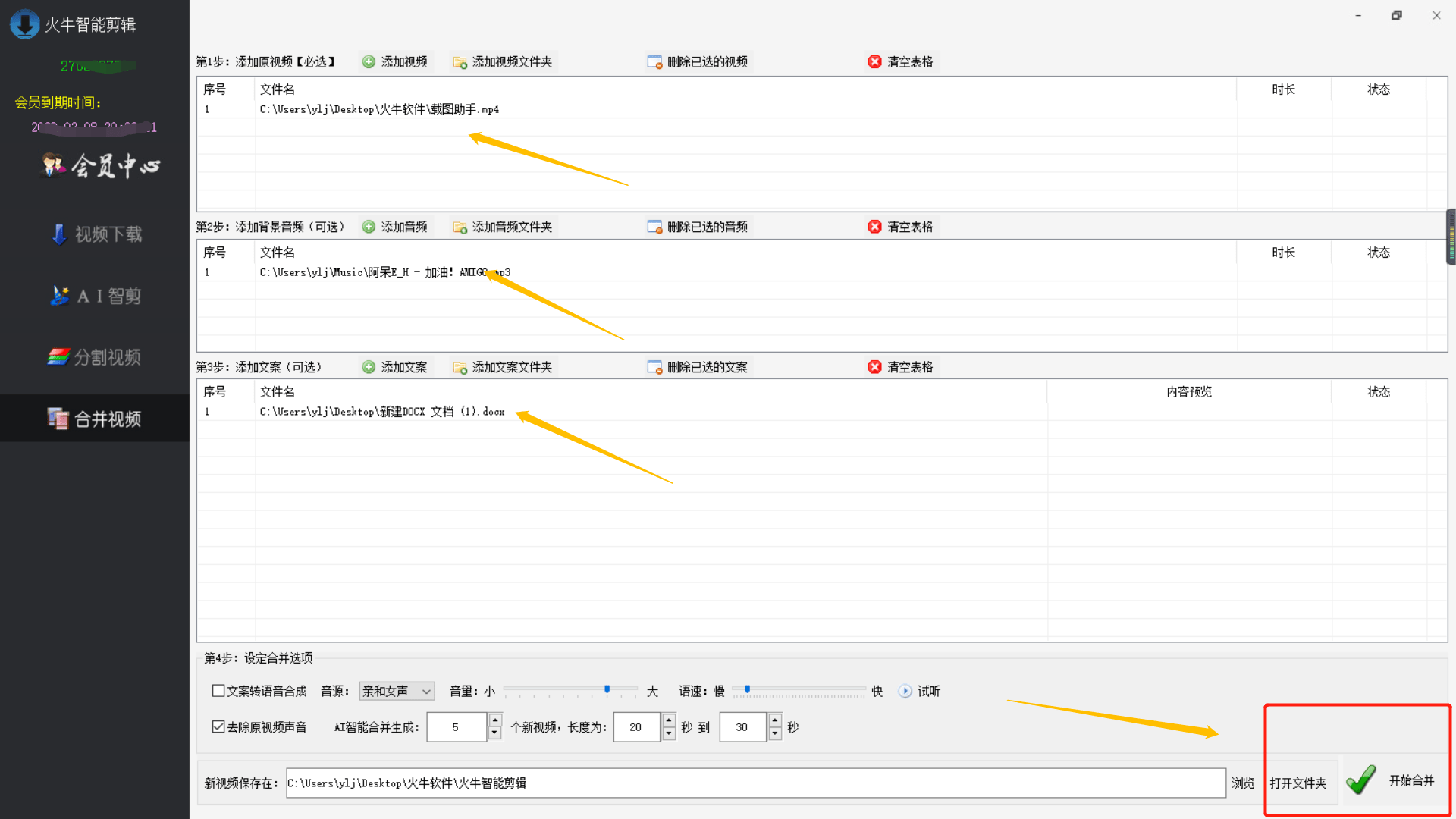Uncheck 去除原视频声音 checkbox
Screen dimensions: 1456x819
[x=218, y=726]
